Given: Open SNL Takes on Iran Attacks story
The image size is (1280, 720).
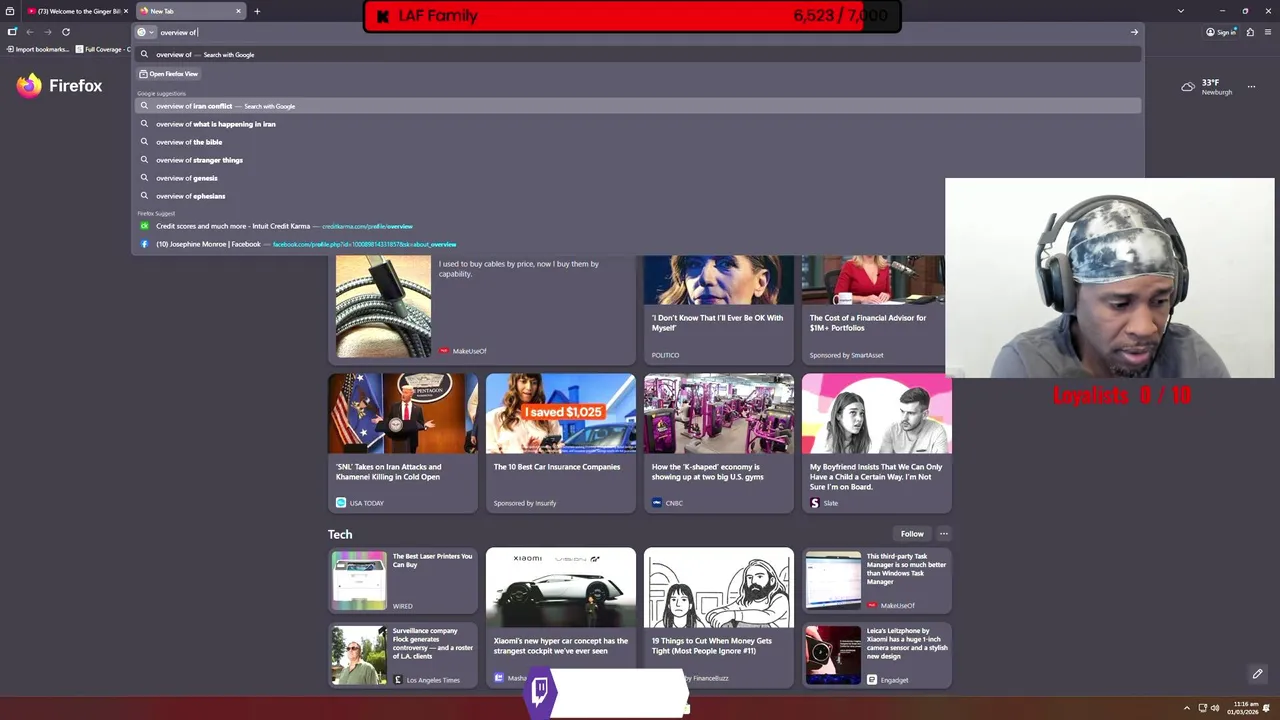Looking at the screenshot, I should pos(402,442).
